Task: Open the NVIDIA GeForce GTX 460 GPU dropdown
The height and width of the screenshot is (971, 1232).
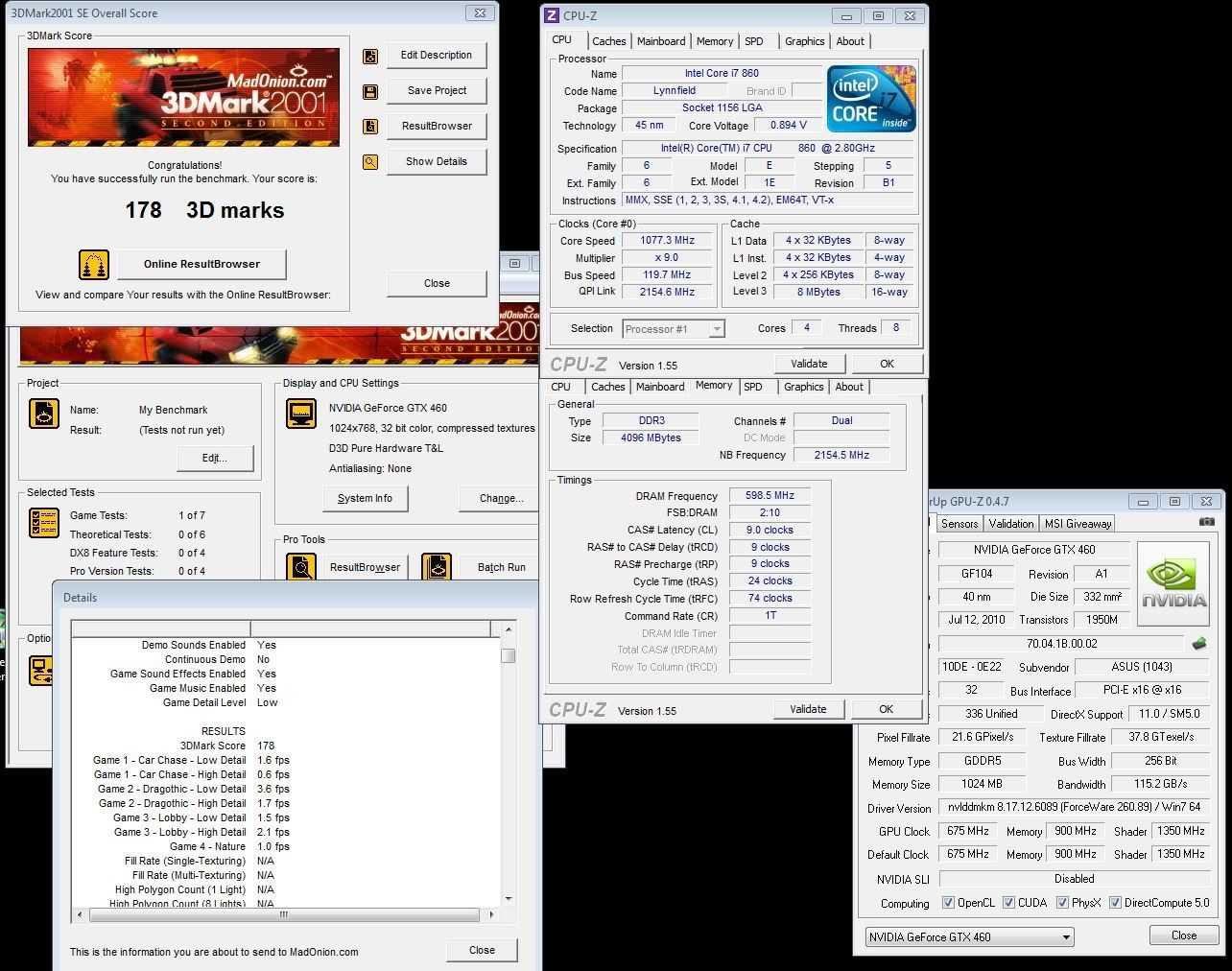Action: [x=968, y=937]
